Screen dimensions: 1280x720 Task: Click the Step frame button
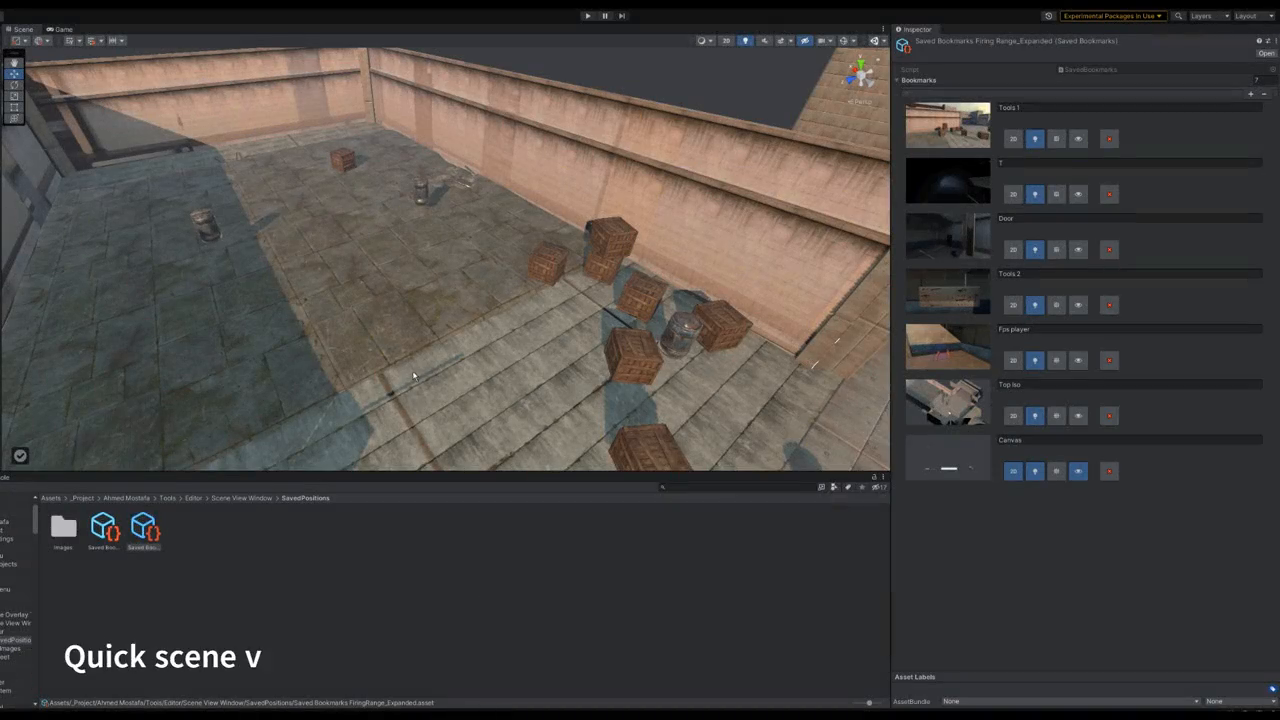click(621, 16)
